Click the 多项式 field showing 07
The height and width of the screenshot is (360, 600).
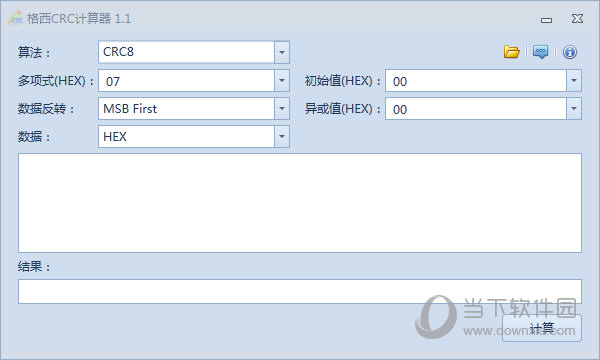coord(186,80)
